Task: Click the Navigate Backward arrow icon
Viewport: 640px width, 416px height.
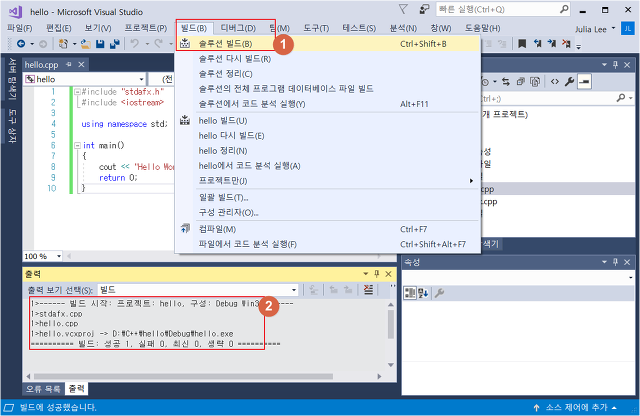Action: point(21,44)
